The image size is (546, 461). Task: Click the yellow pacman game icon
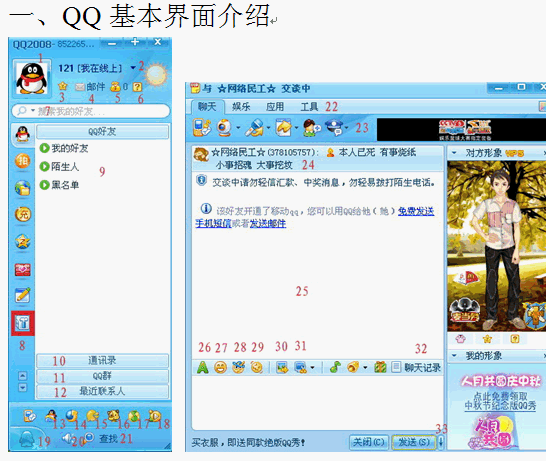point(92,416)
